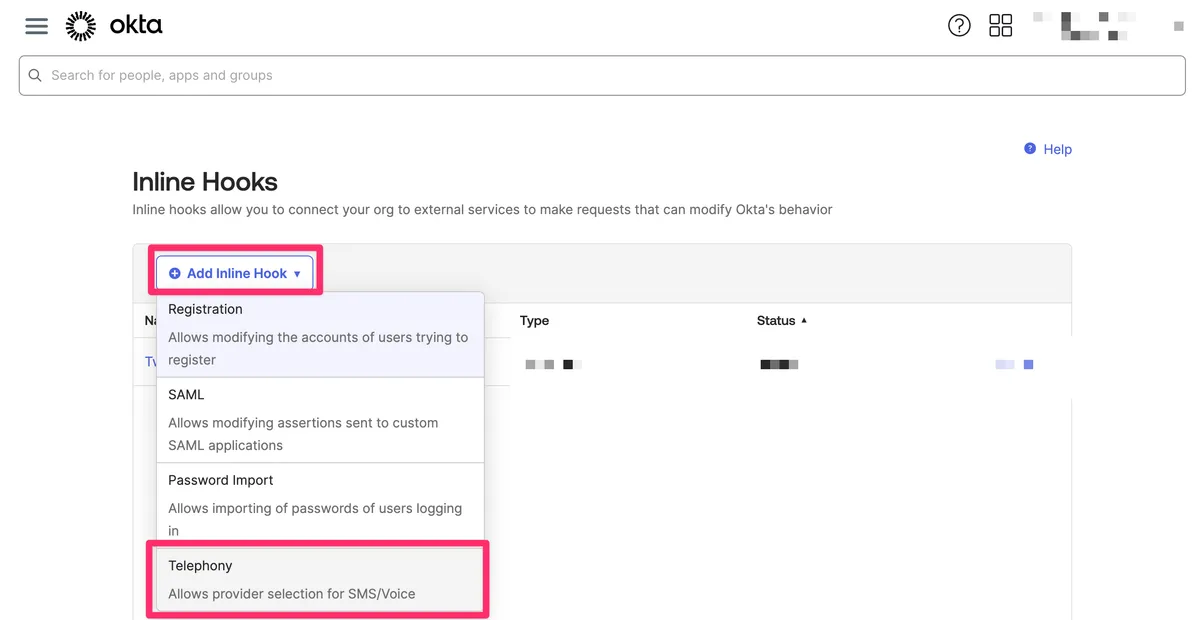Sort the table by Type column header
This screenshot has width=1200, height=620.
(534, 321)
